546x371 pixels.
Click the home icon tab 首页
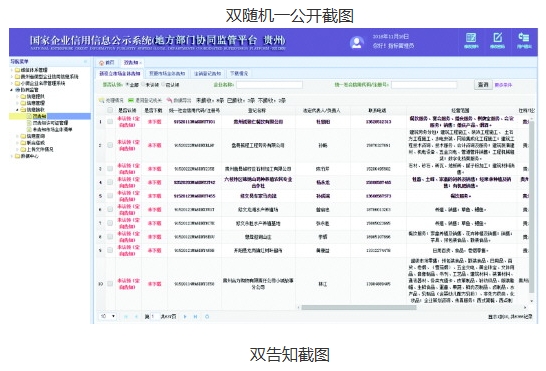point(106,63)
